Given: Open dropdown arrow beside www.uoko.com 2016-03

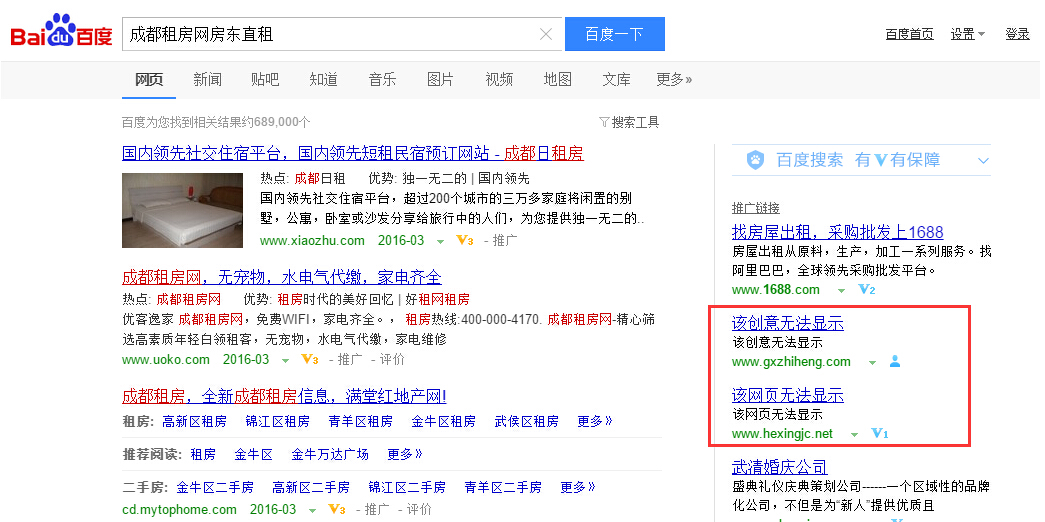Looking at the screenshot, I should click(x=285, y=361).
